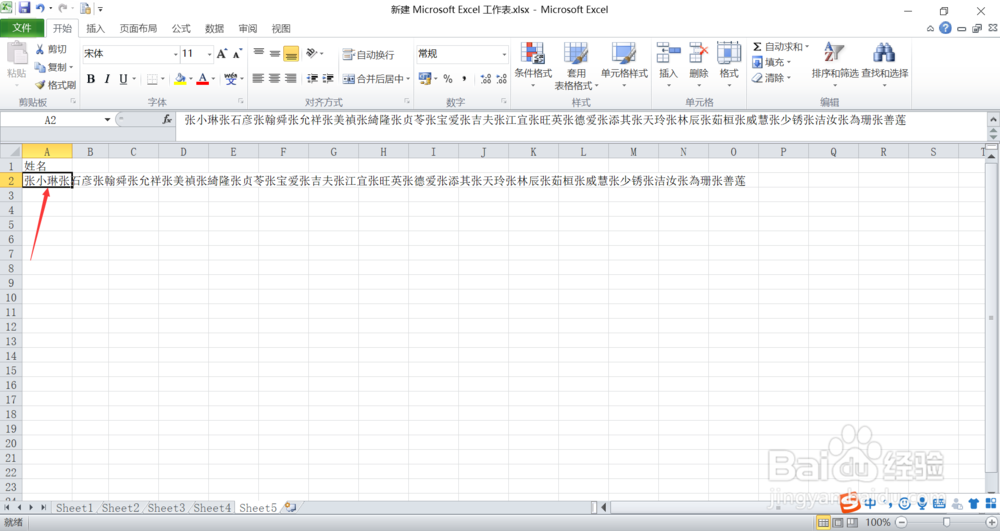The height and width of the screenshot is (531, 1000).
Task: Switch to the Insert (插入) ribbon tab
Action: (x=95, y=29)
